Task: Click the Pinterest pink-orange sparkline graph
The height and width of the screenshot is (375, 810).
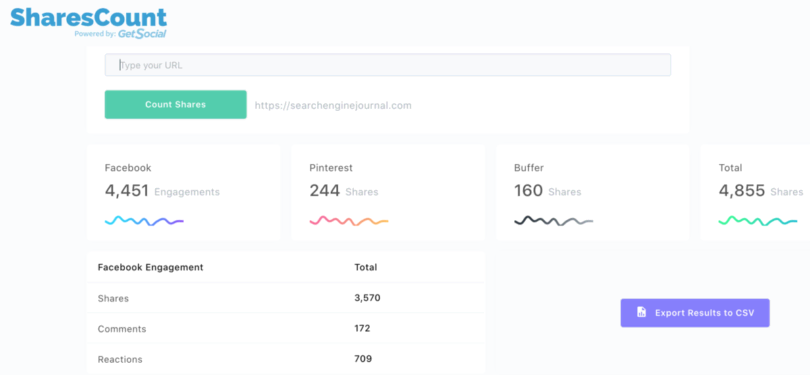Action: coord(349,221)
